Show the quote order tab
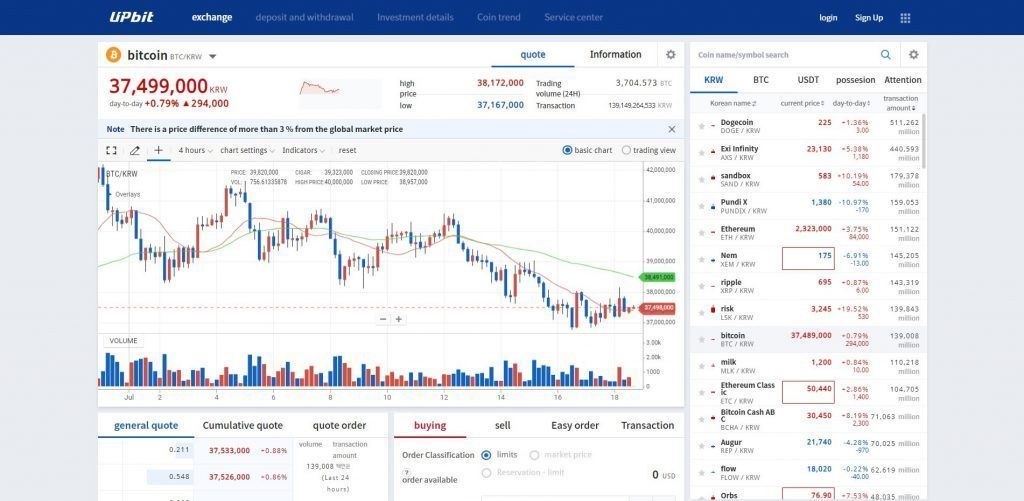The image size is (1024, 501). click(340, 425)
